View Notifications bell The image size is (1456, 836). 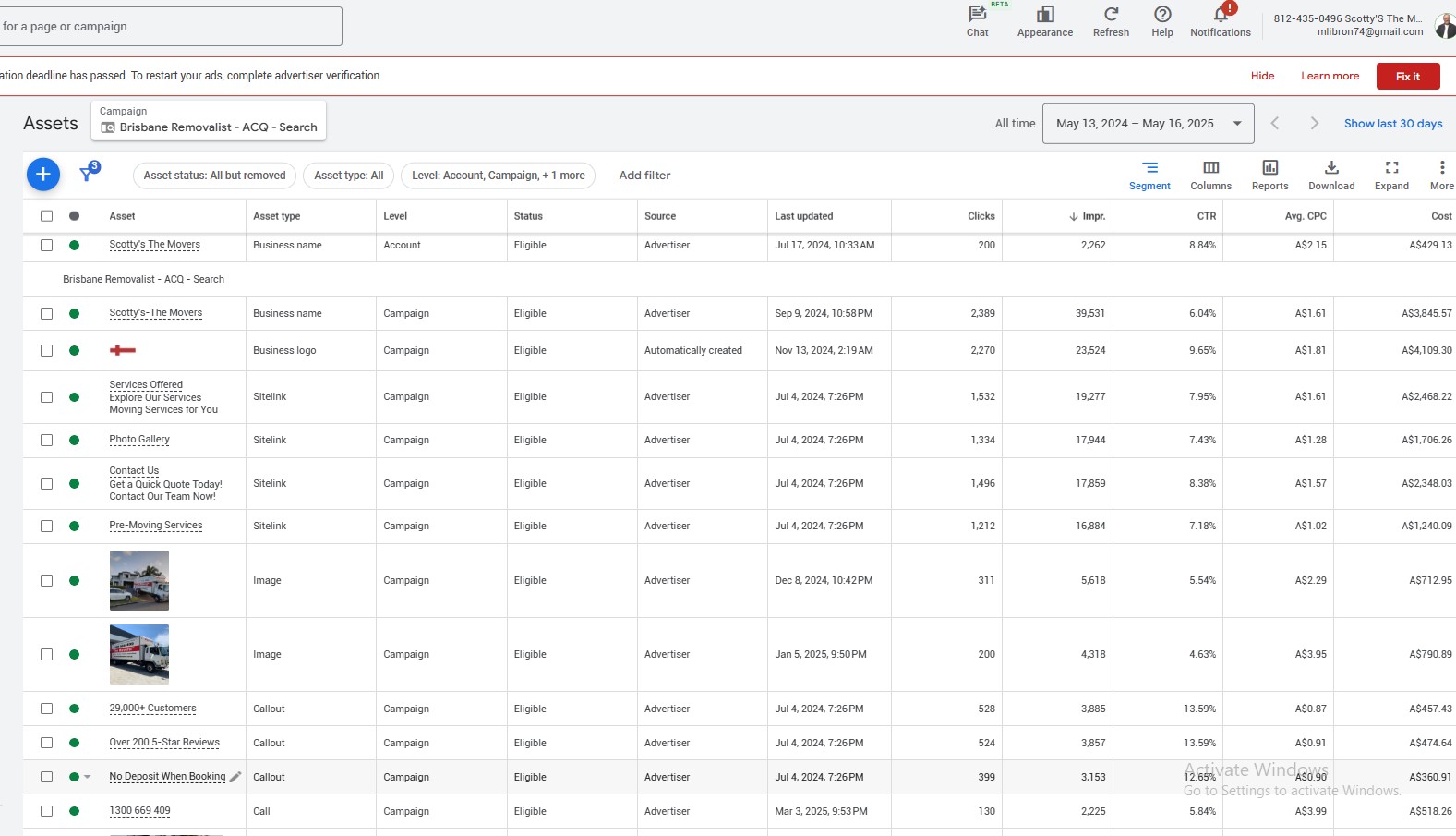coord(1221,21)
